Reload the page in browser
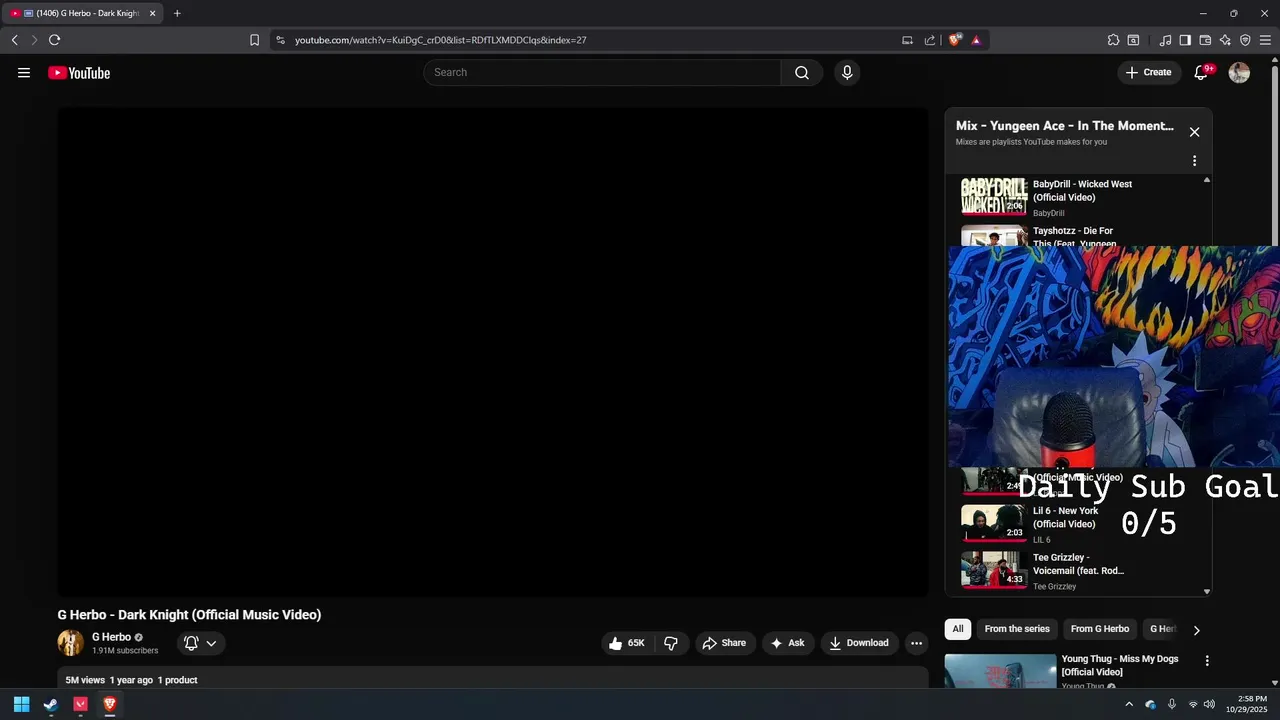Image resolution: width=1280 pixels, height=720 pixels. (54, 40)
